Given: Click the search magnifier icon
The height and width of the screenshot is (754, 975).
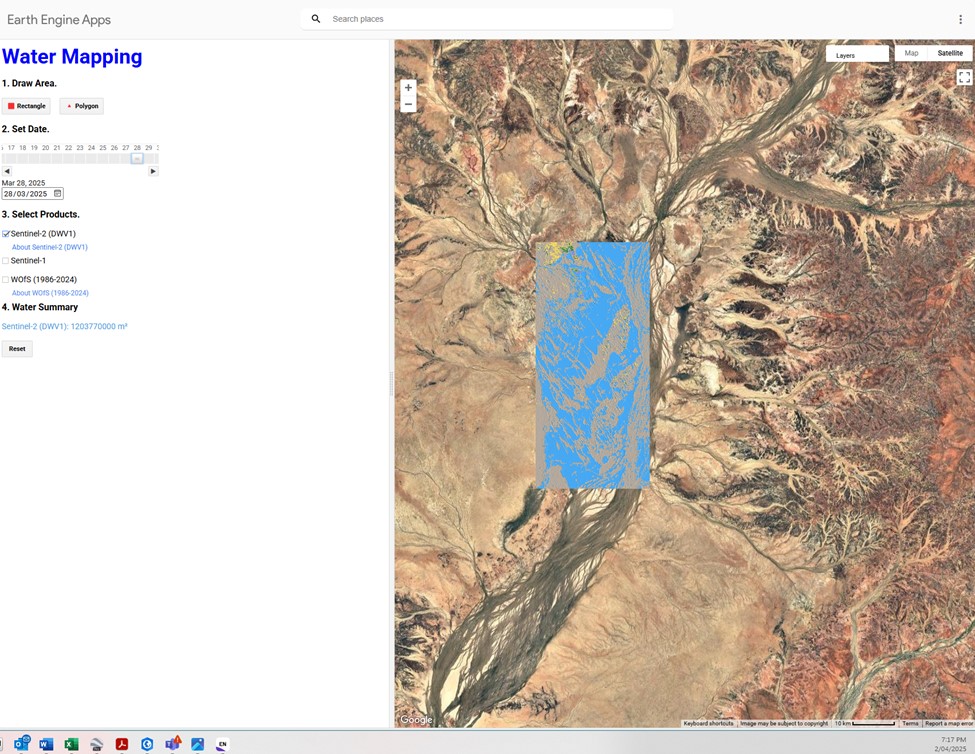Looking at the screenshot, I should tap(316, 19).
